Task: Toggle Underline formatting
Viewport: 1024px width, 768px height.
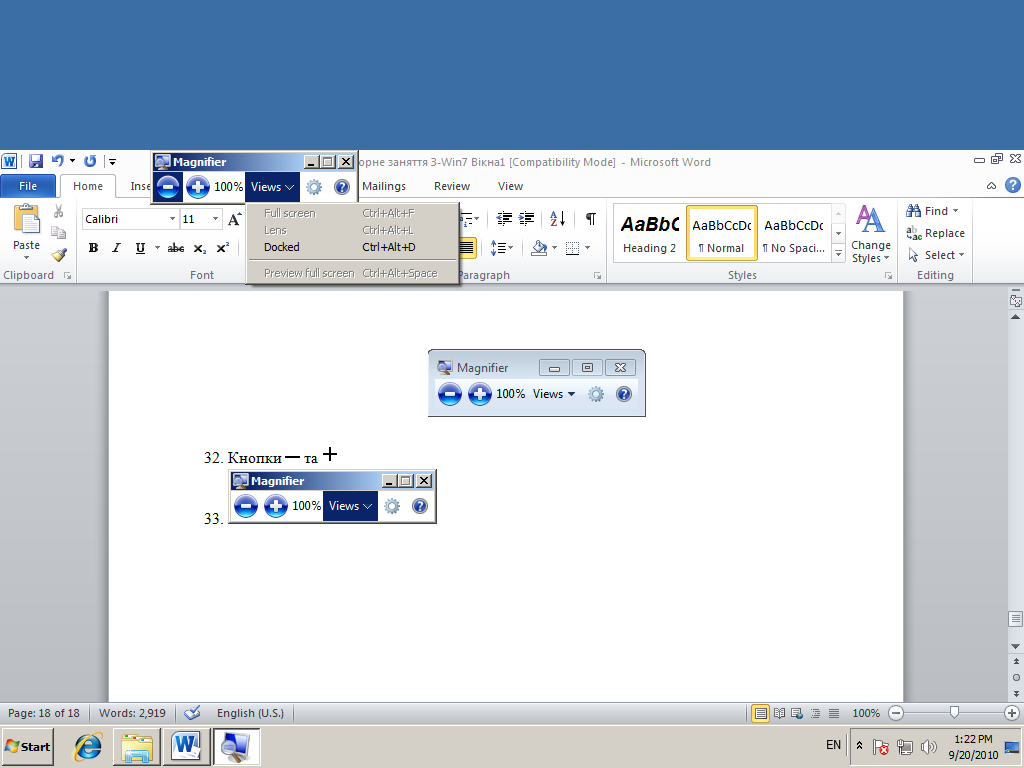Action: point(140,248)
